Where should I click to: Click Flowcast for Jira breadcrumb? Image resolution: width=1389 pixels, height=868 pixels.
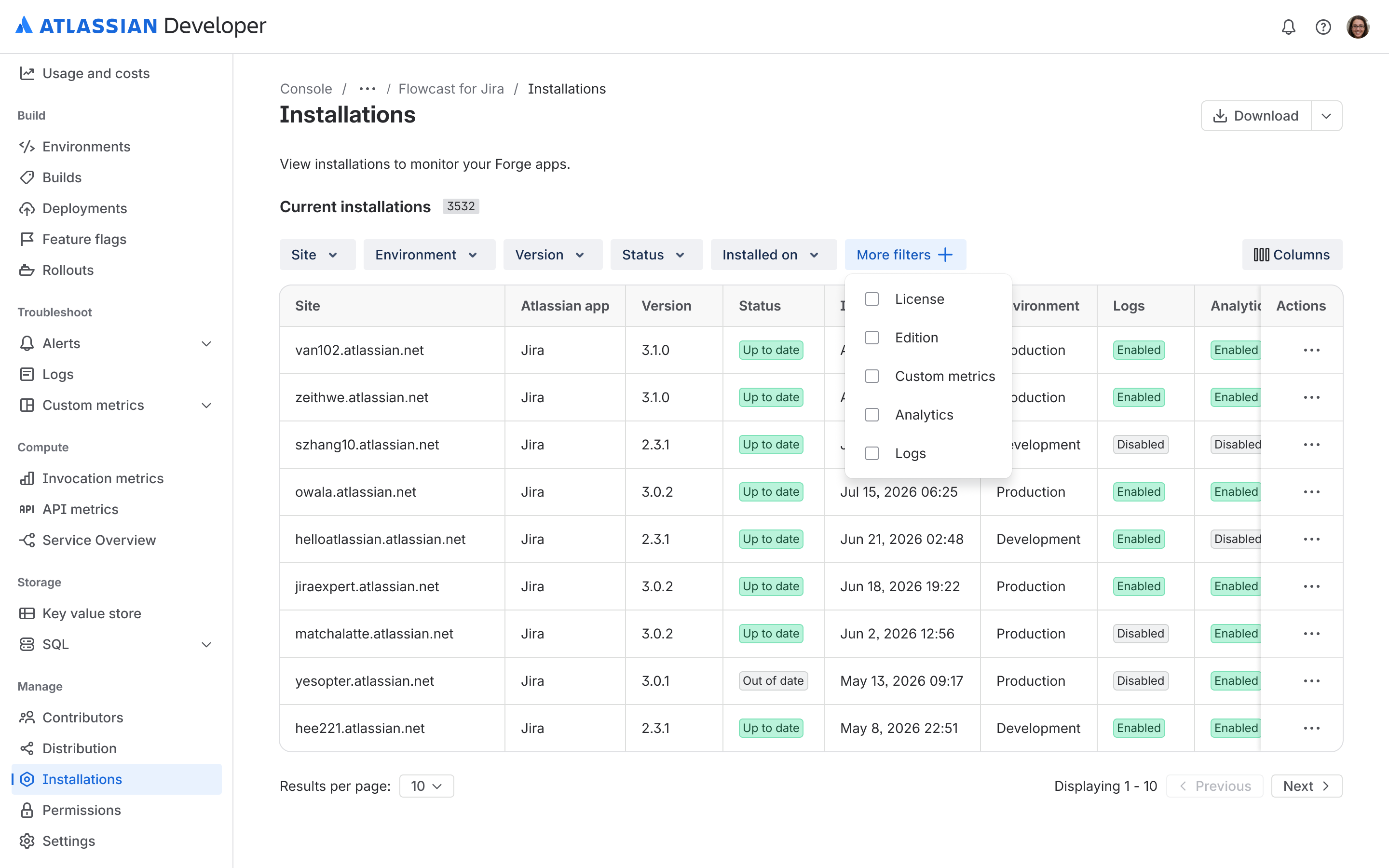[x=451, y=89]
